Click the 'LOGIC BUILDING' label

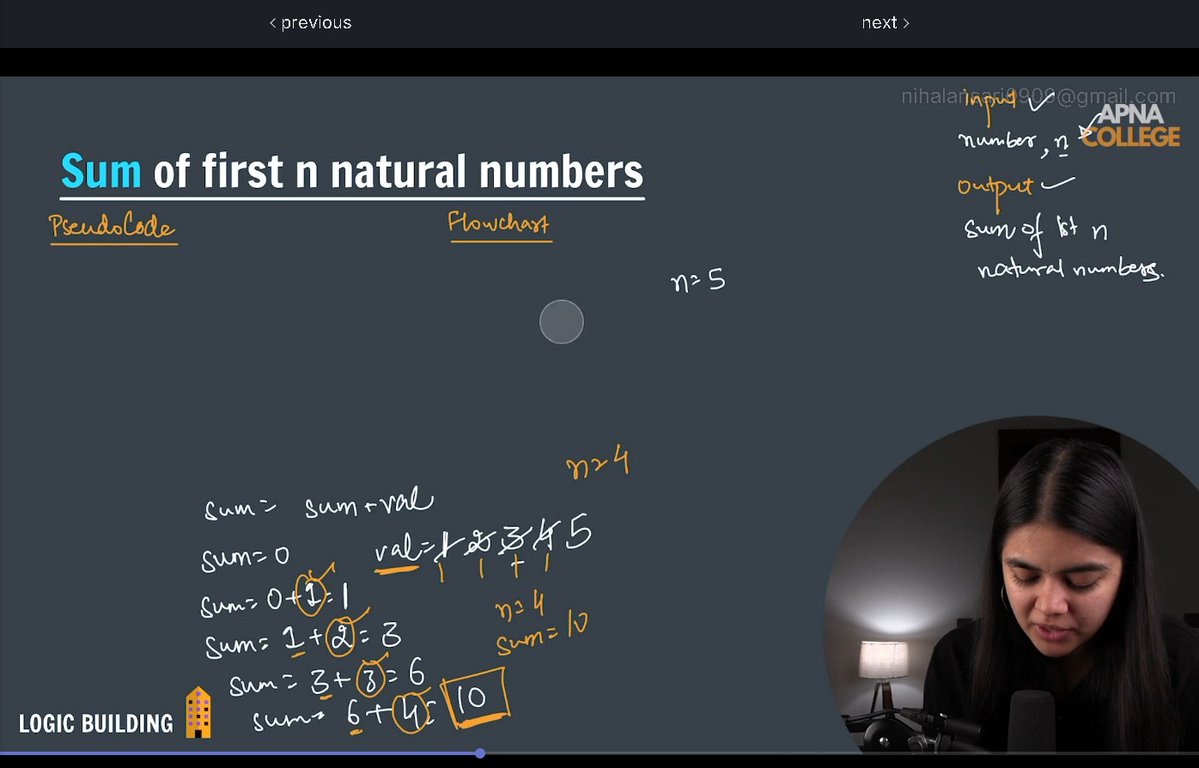pyautogui.click(x=96, y=724)
